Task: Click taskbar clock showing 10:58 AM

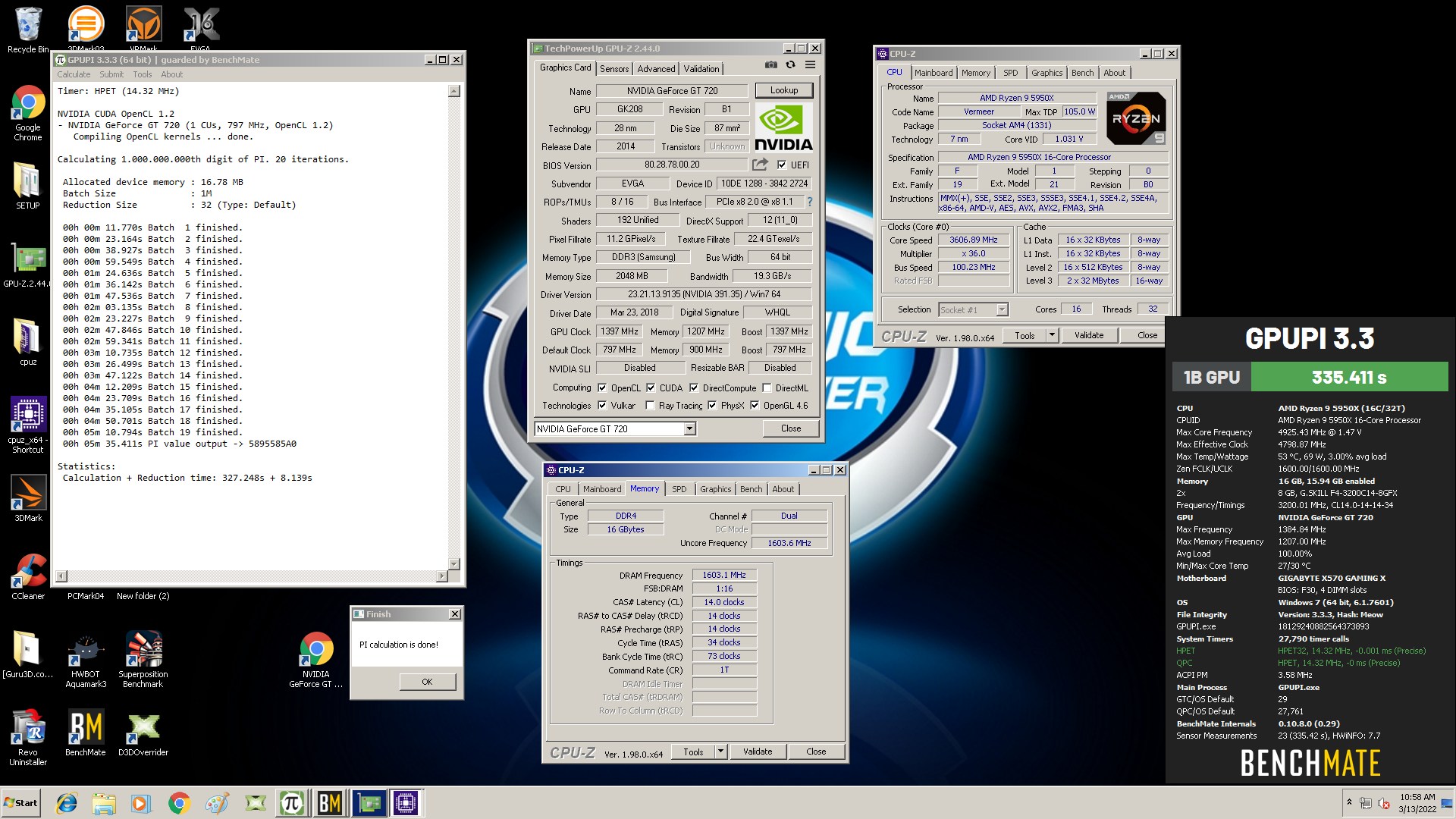Action: coord(1417,803)
